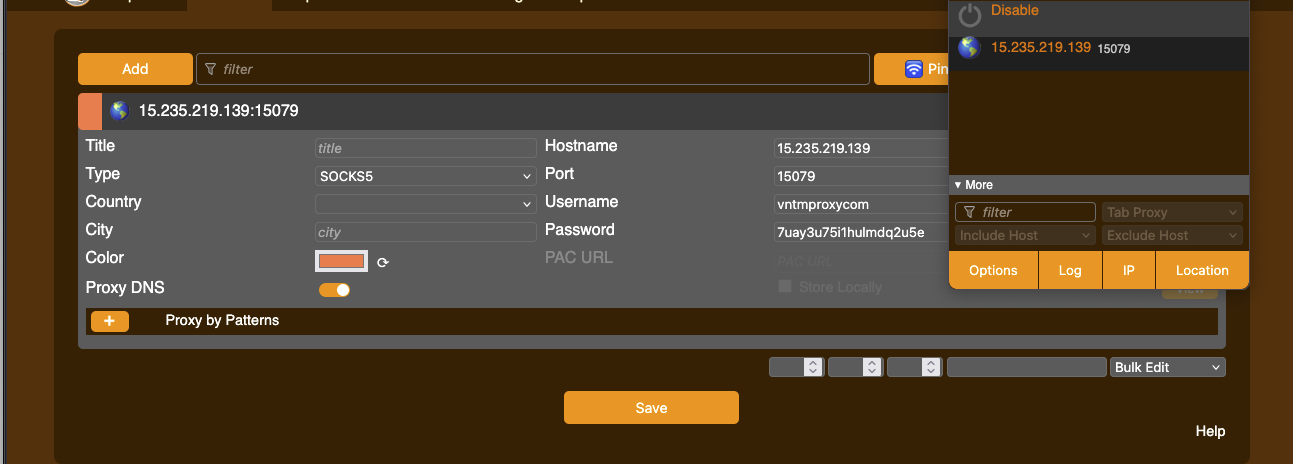Image resolution: width=1293 pixels, height=464 pixels.
Task: Click the random color refresh icon
Action: [383, 263]
